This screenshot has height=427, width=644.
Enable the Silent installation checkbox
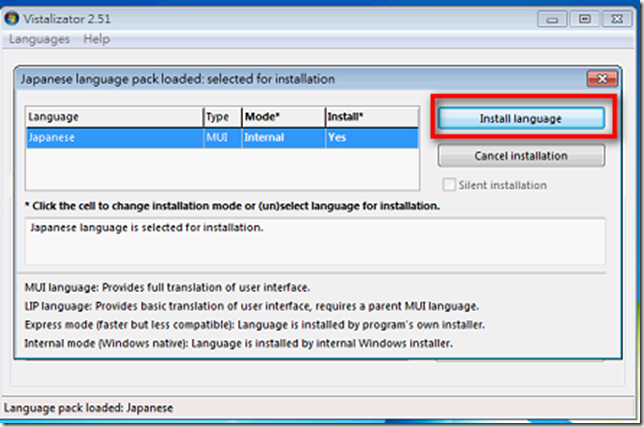(x=449, y=185)
